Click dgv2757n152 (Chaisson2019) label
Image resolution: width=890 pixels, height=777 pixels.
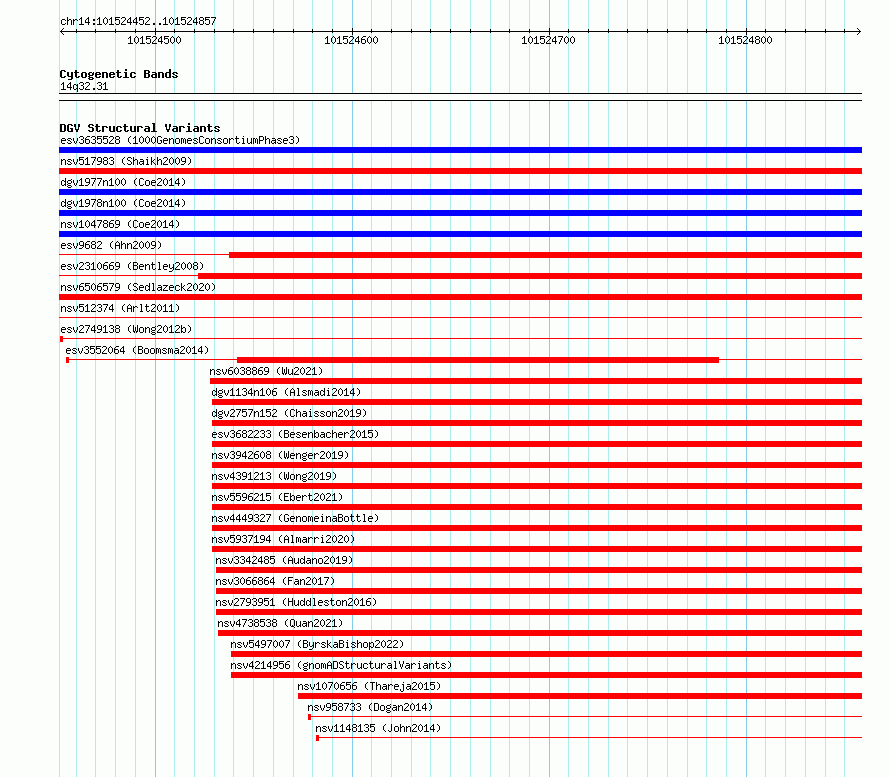(x=289, y=413)
